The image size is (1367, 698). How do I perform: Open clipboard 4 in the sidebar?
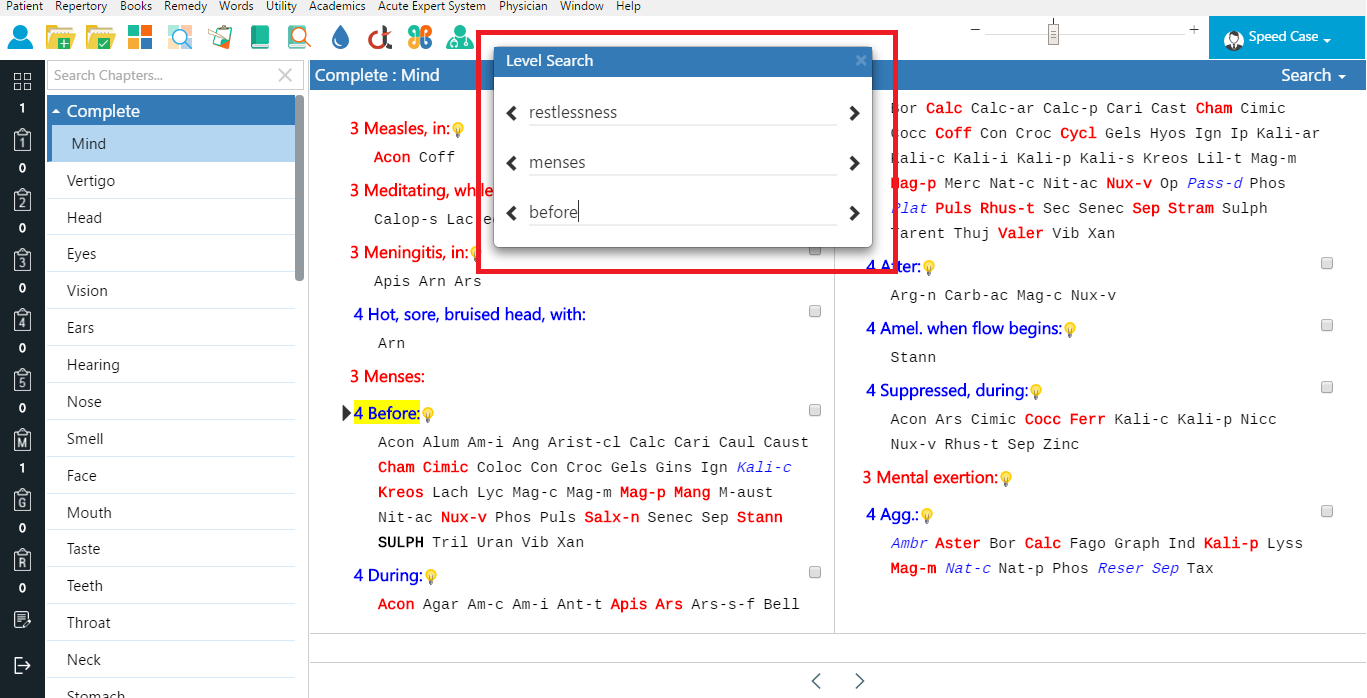(22, 320)
